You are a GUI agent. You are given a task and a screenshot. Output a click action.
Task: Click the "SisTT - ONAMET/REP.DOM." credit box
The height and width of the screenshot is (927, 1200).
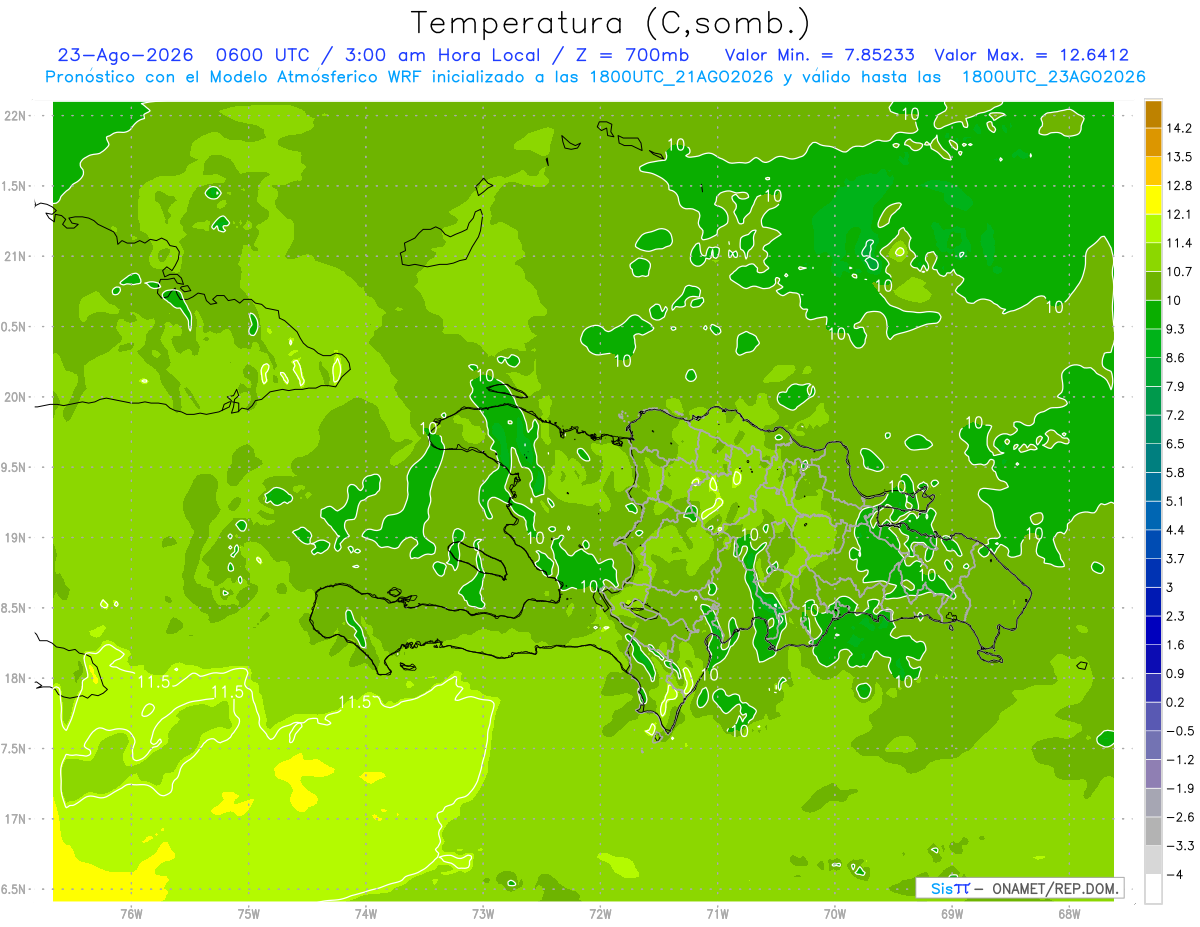pos(1020,888)
